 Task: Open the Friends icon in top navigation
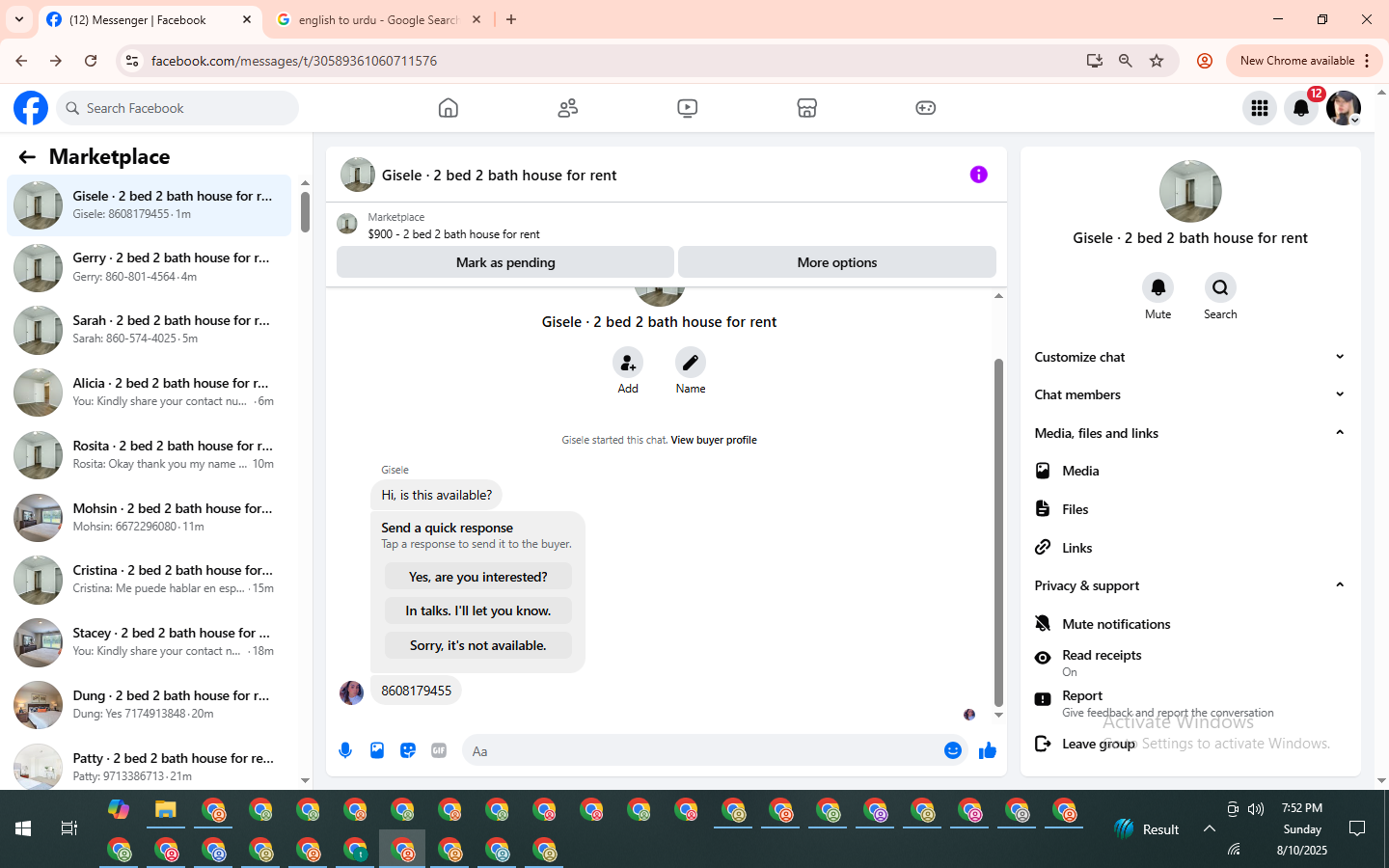(x=568, y=108)
